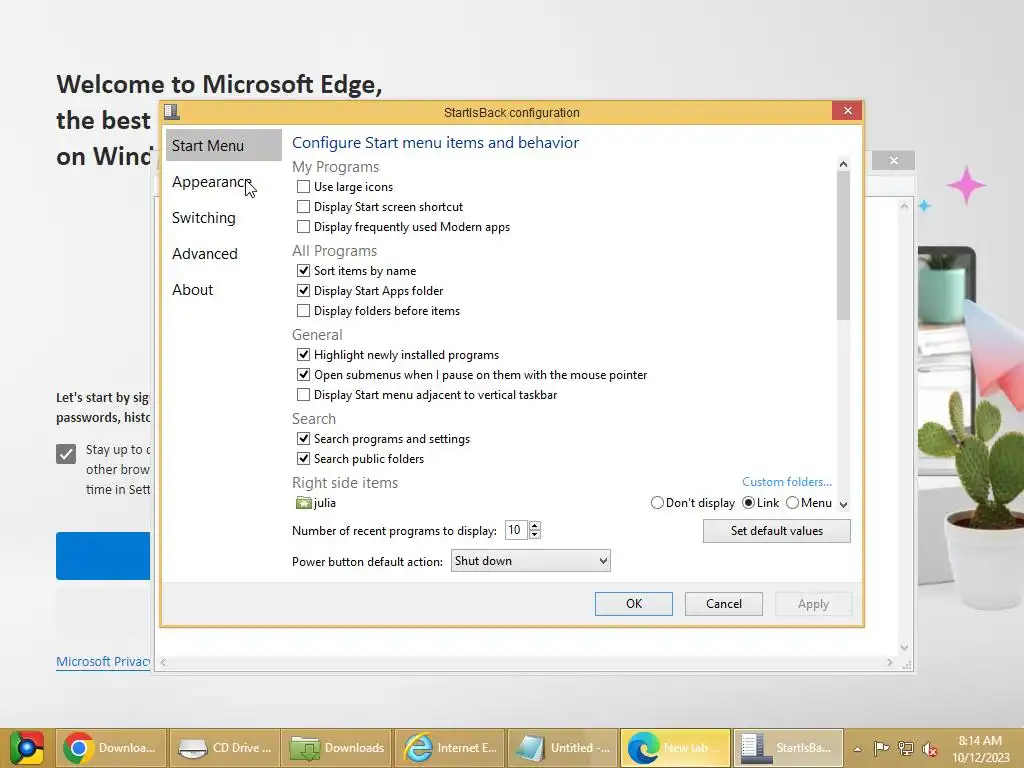Click background window vertical scroll up arrow
The height and width of the screenshot is (768, 1024).
click(x=904, y=206)
